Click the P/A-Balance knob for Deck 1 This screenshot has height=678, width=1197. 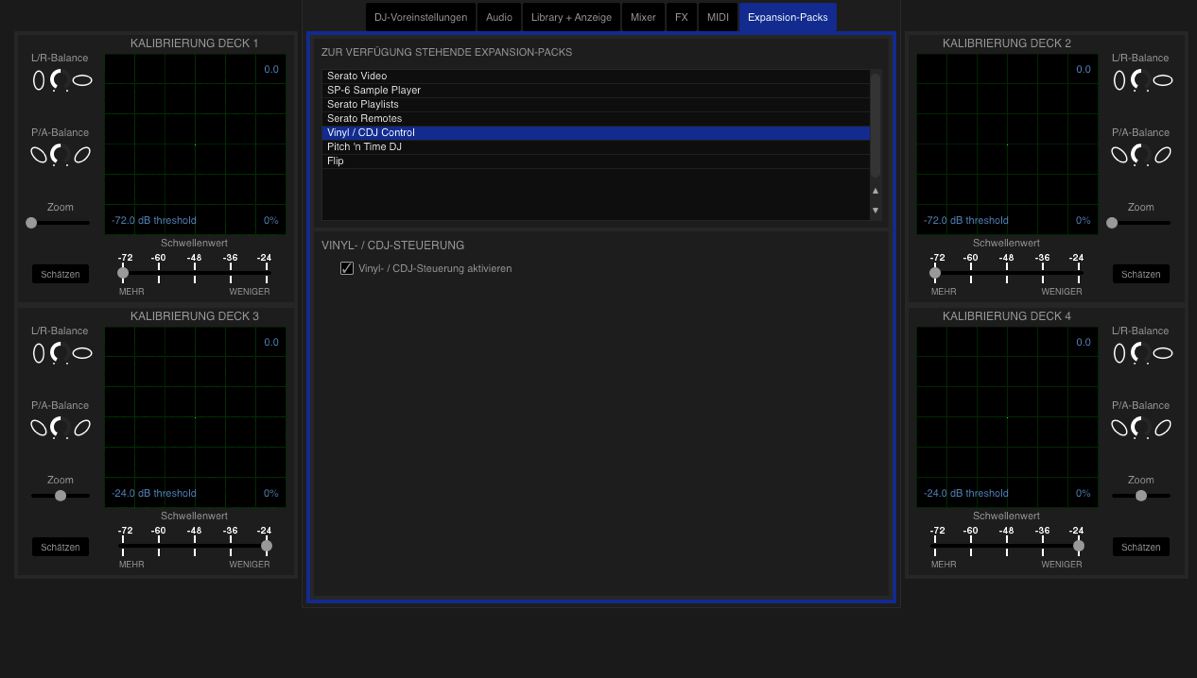click(x=60, y=154)
